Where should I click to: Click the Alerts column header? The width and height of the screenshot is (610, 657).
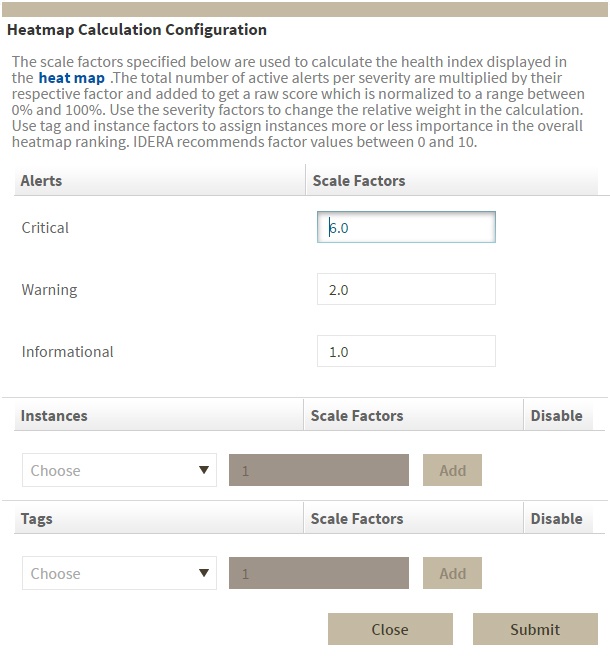tap(41, 181)
